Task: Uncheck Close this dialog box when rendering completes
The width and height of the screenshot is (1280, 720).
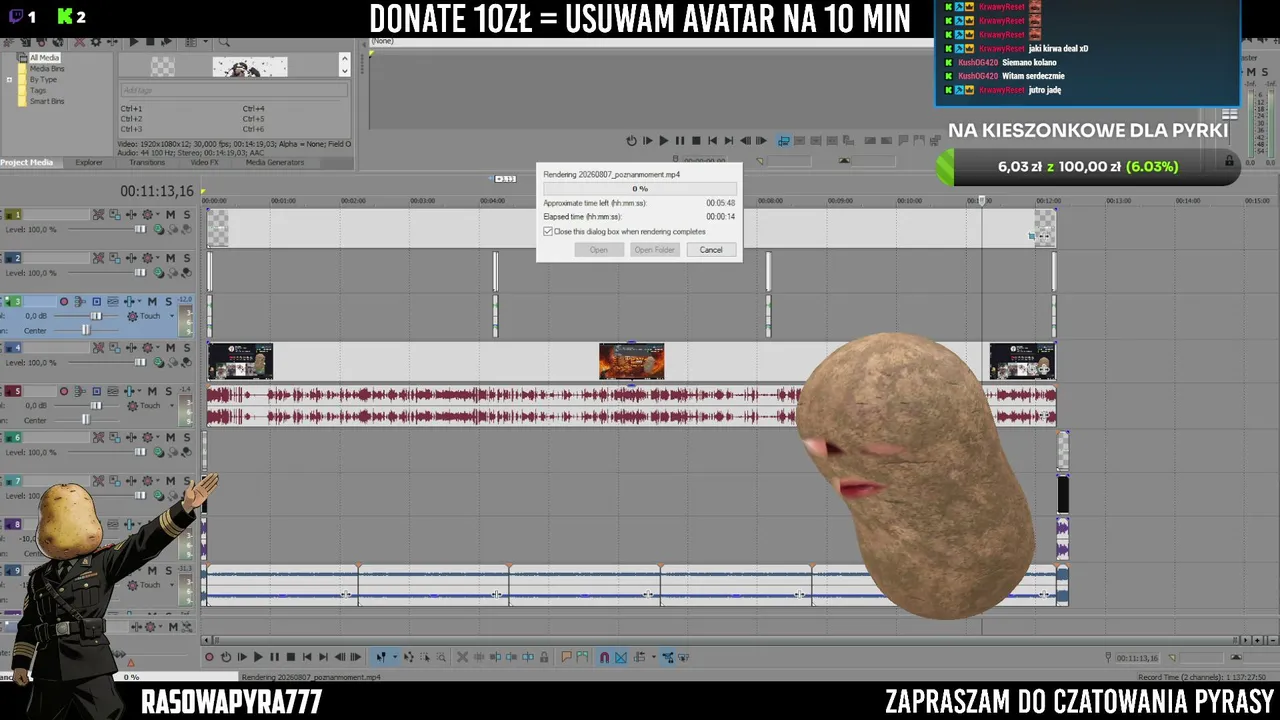Action: click(548, 232)
